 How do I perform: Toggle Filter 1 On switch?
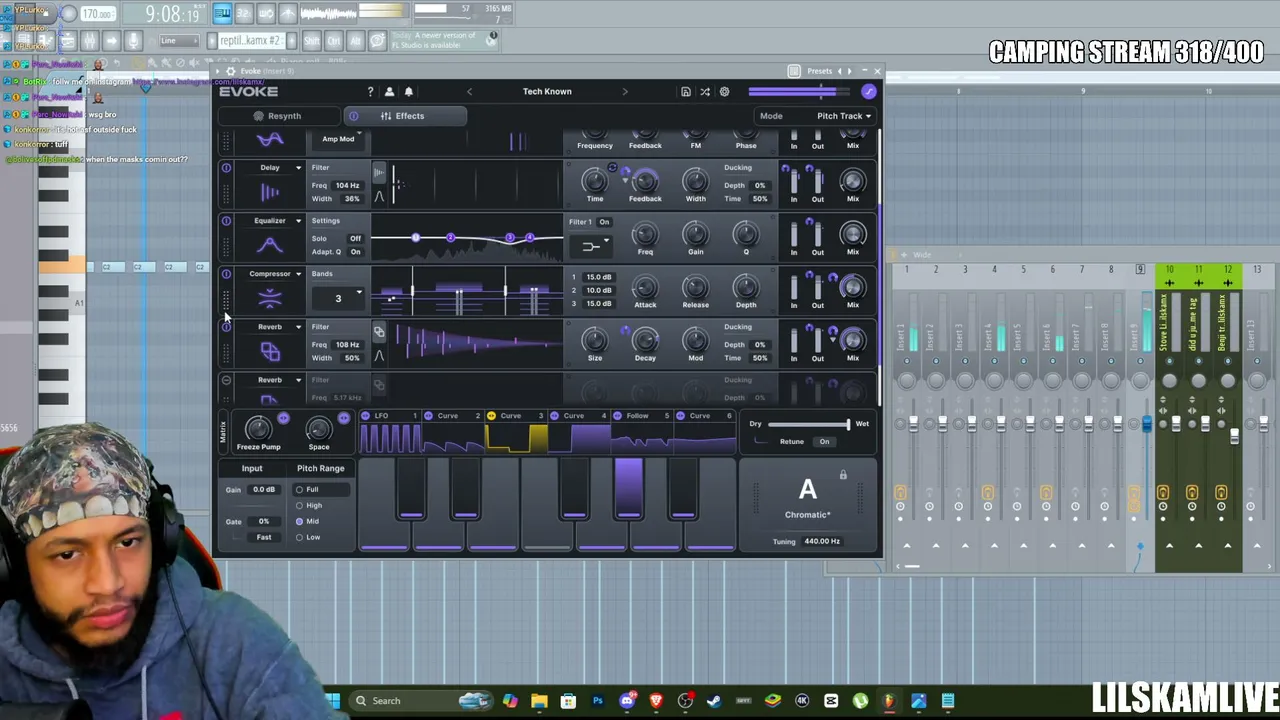coord(604,222)
